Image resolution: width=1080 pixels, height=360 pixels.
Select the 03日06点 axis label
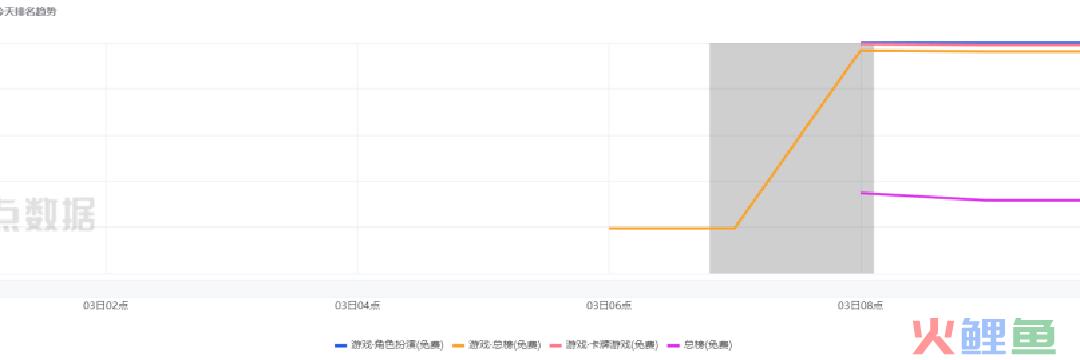pyautogui.click(x=609, y=306)
